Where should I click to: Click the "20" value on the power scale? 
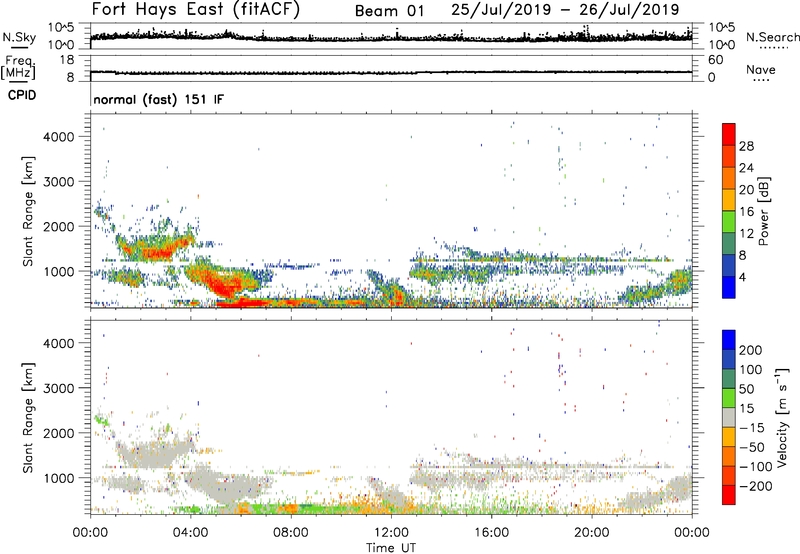click(746, 190)
